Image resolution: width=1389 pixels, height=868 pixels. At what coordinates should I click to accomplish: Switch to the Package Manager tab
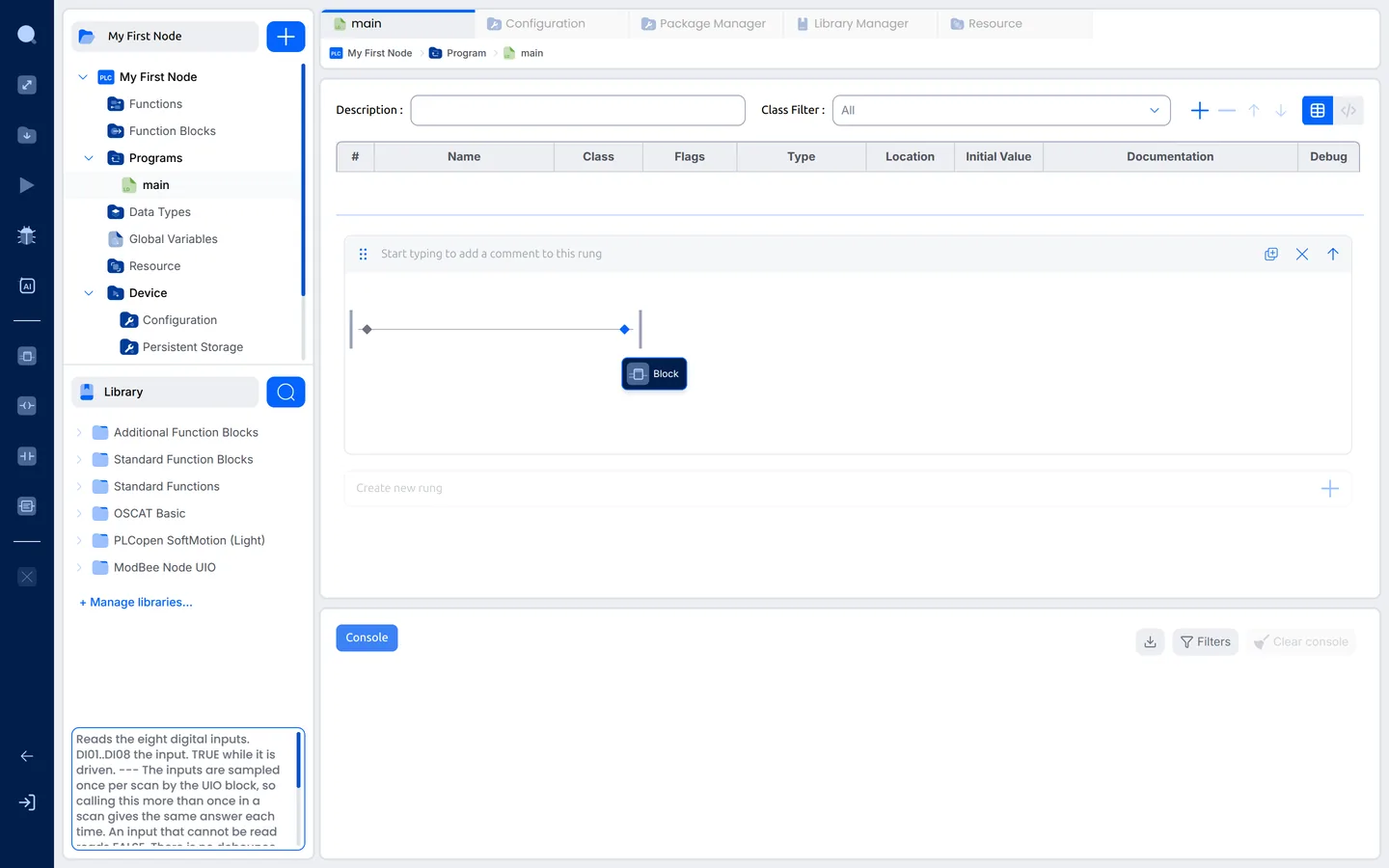click(705, 24)
